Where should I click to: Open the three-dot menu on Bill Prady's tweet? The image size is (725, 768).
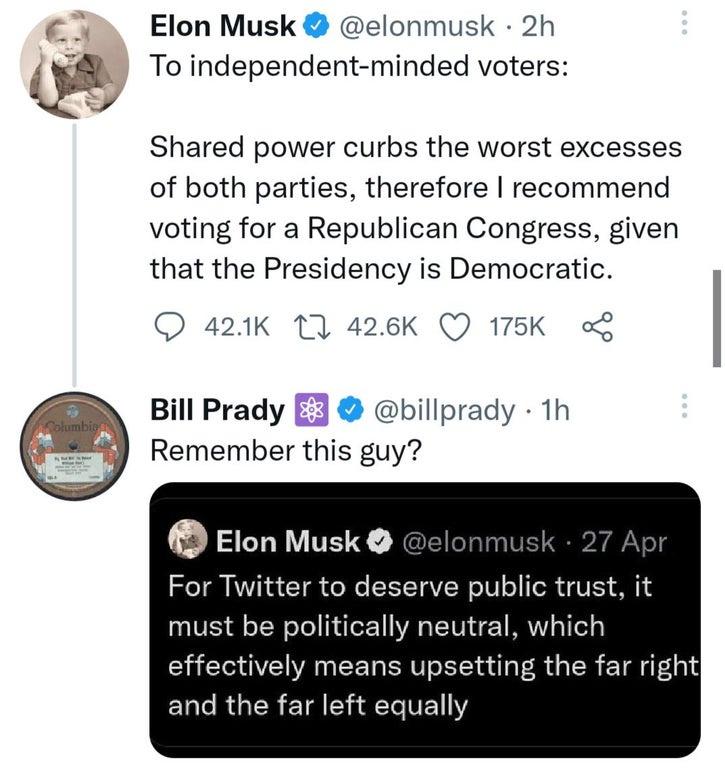685,407
